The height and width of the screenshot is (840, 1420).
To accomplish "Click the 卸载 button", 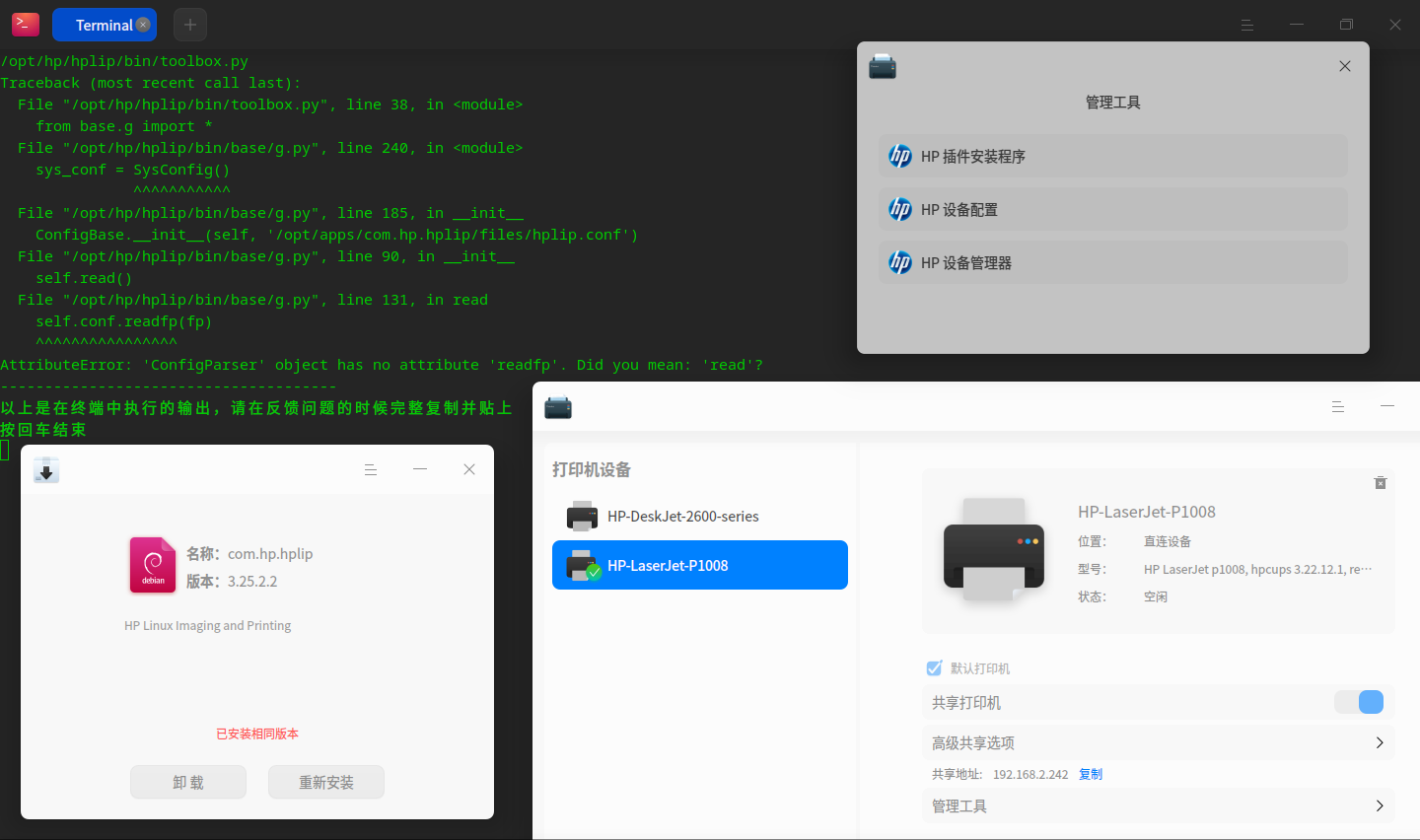I will pyautogui.click(x=188, y=782).
